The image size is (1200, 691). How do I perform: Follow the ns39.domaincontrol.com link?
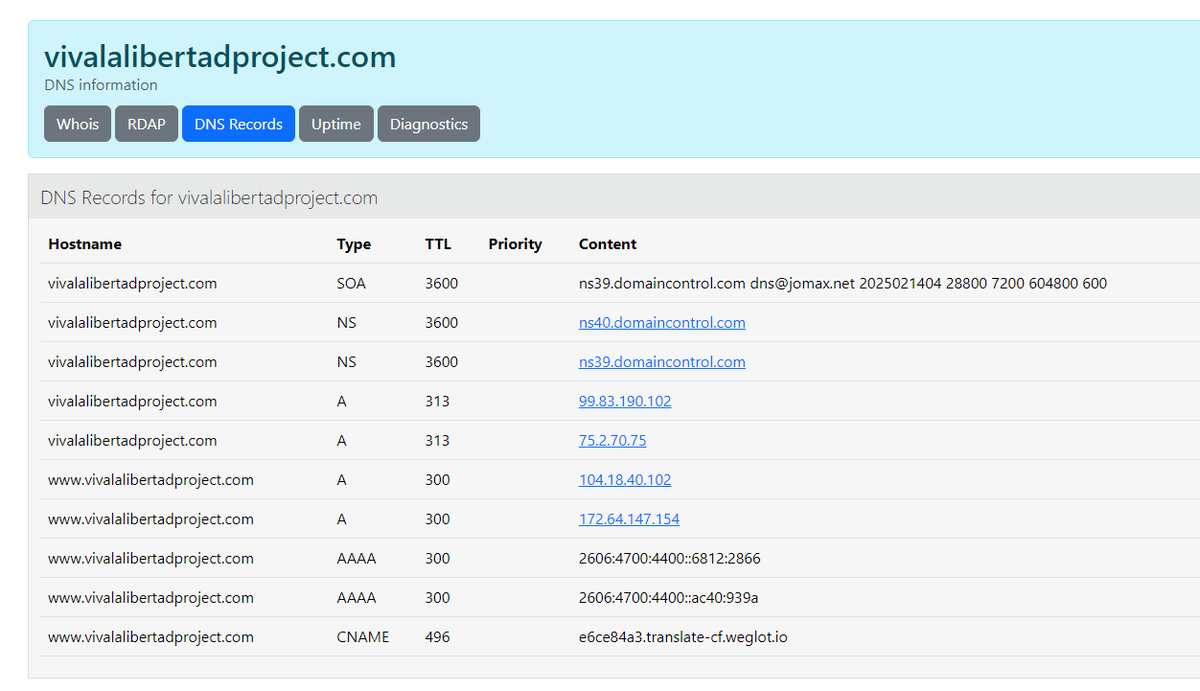(x=662, y=362)
